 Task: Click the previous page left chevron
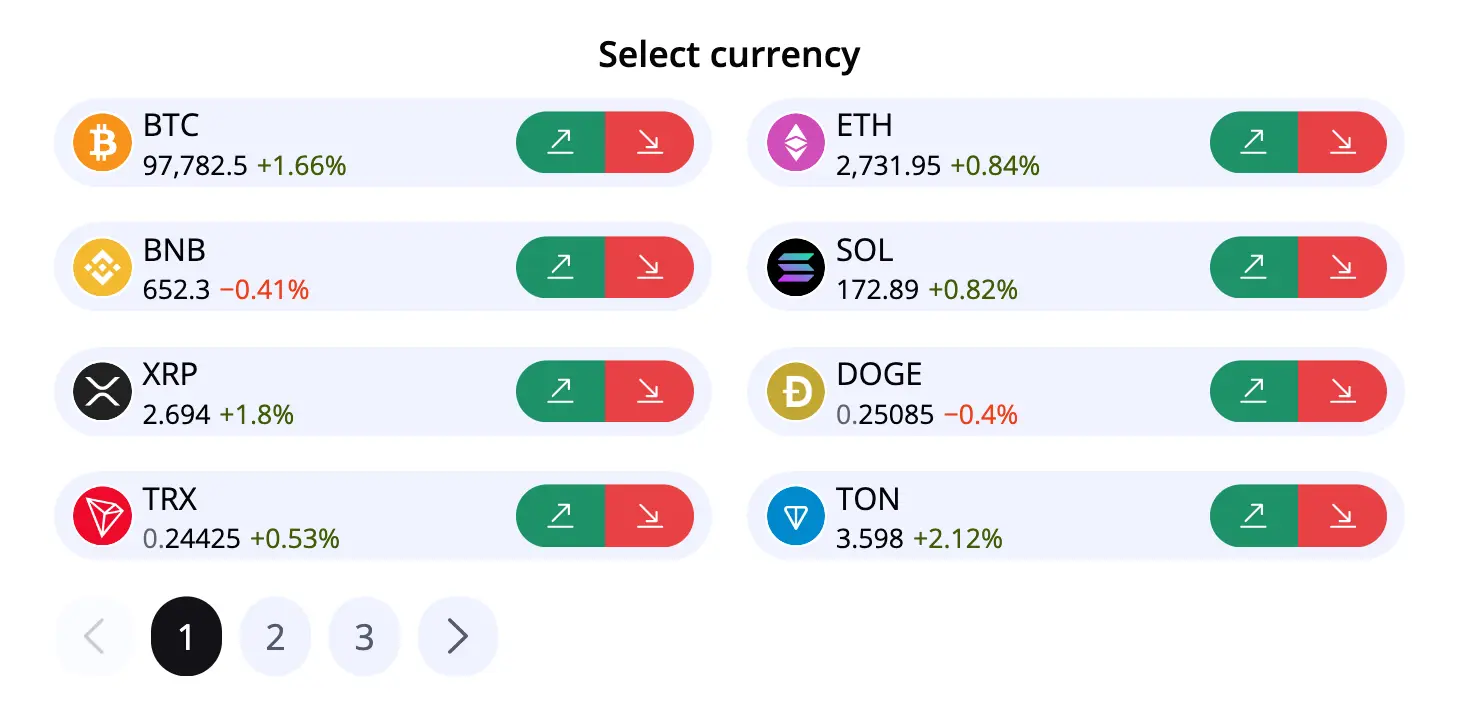[94, 636]
